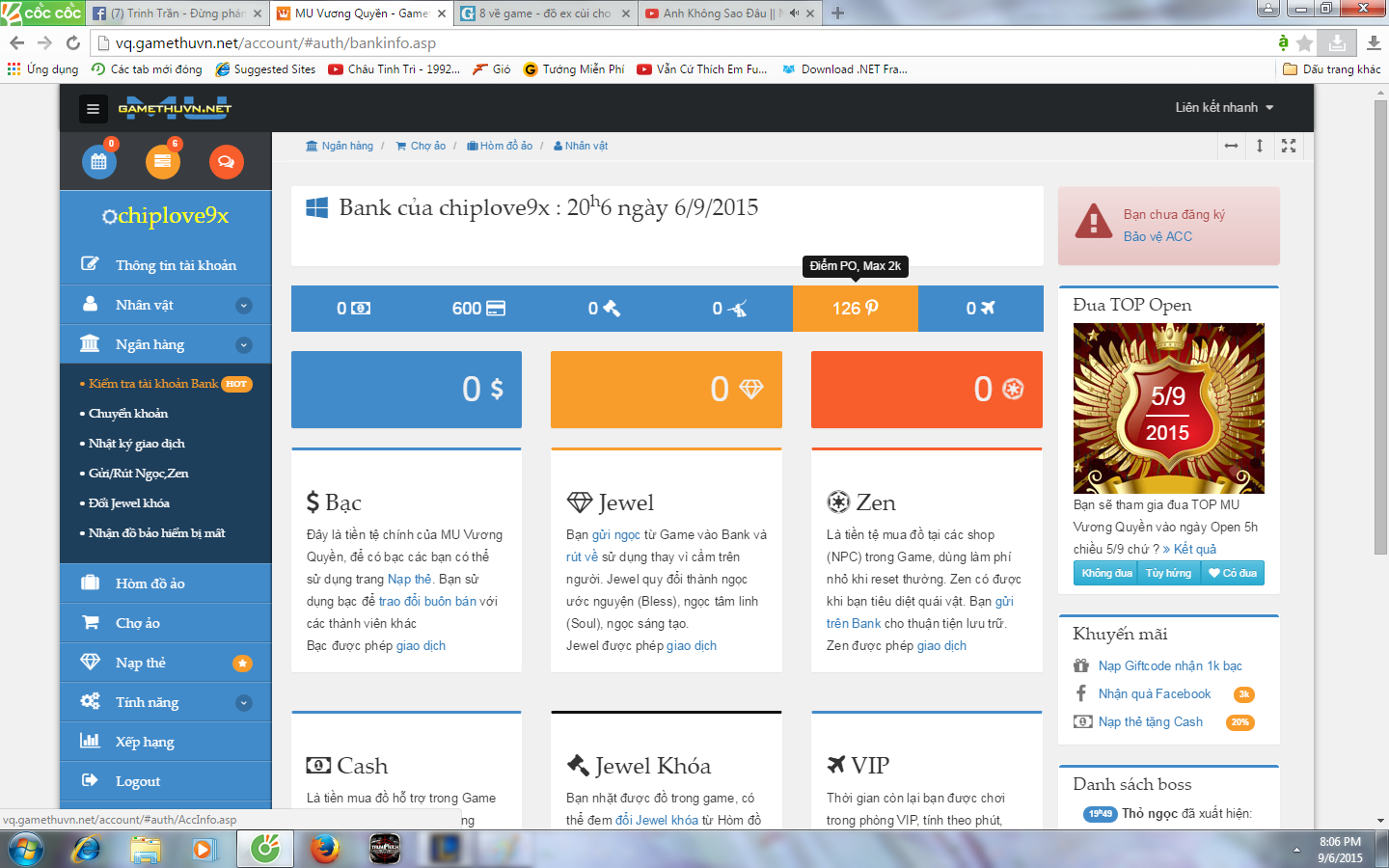Open a new browser tab

click(838, 14)
